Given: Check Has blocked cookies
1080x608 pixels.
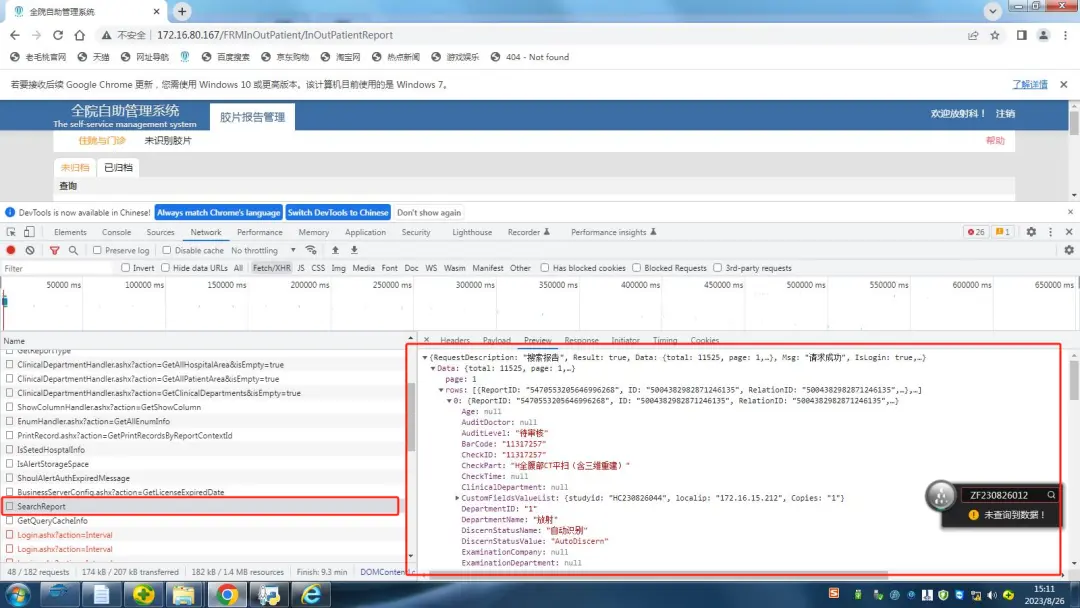Looking at the screenshot, I should [545, 268].
